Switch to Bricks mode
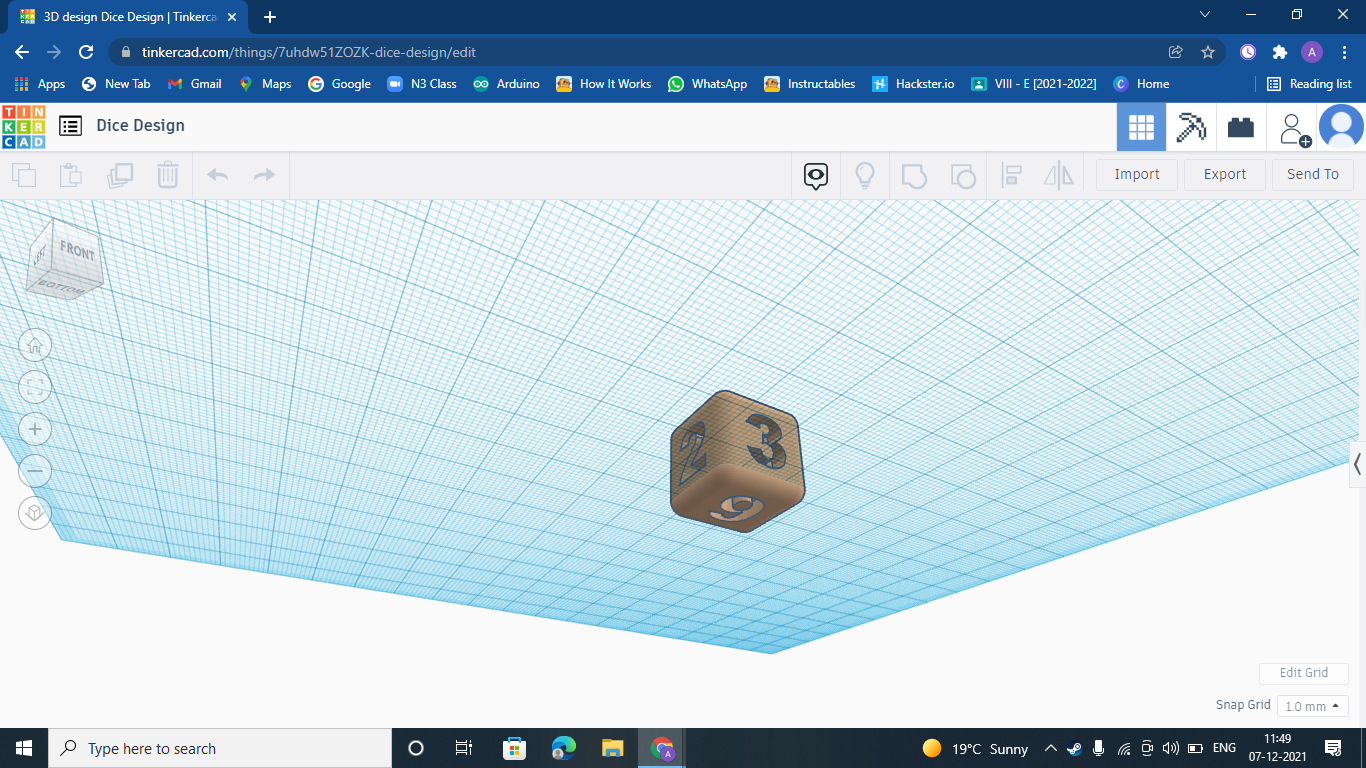The height and width of the screenshot is (768, 1366). point(1241,127)
